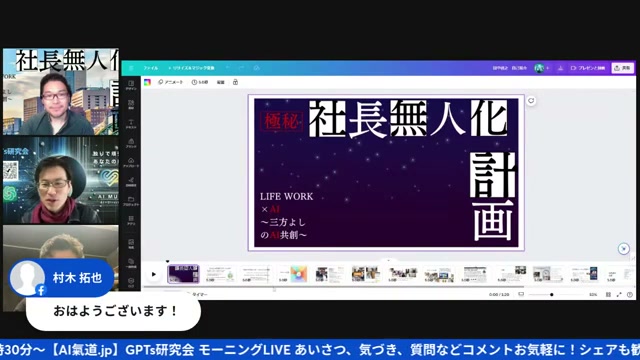This screenshot has height=360, width=640.
Task: Open the ブランド panel in sidebar
Action: tap(131, 143)
